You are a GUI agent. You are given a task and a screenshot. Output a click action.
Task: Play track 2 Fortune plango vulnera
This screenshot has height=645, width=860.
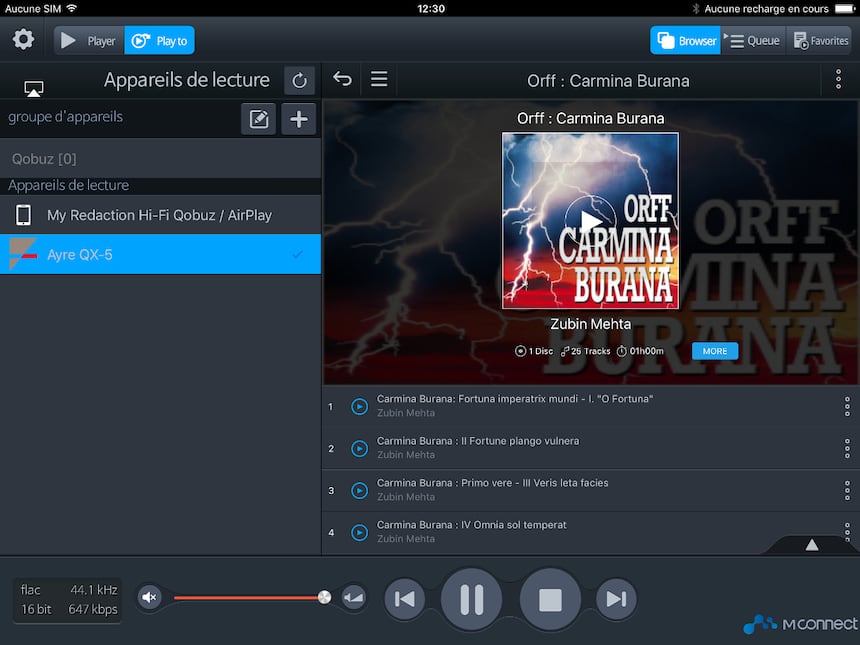(359, 449)
